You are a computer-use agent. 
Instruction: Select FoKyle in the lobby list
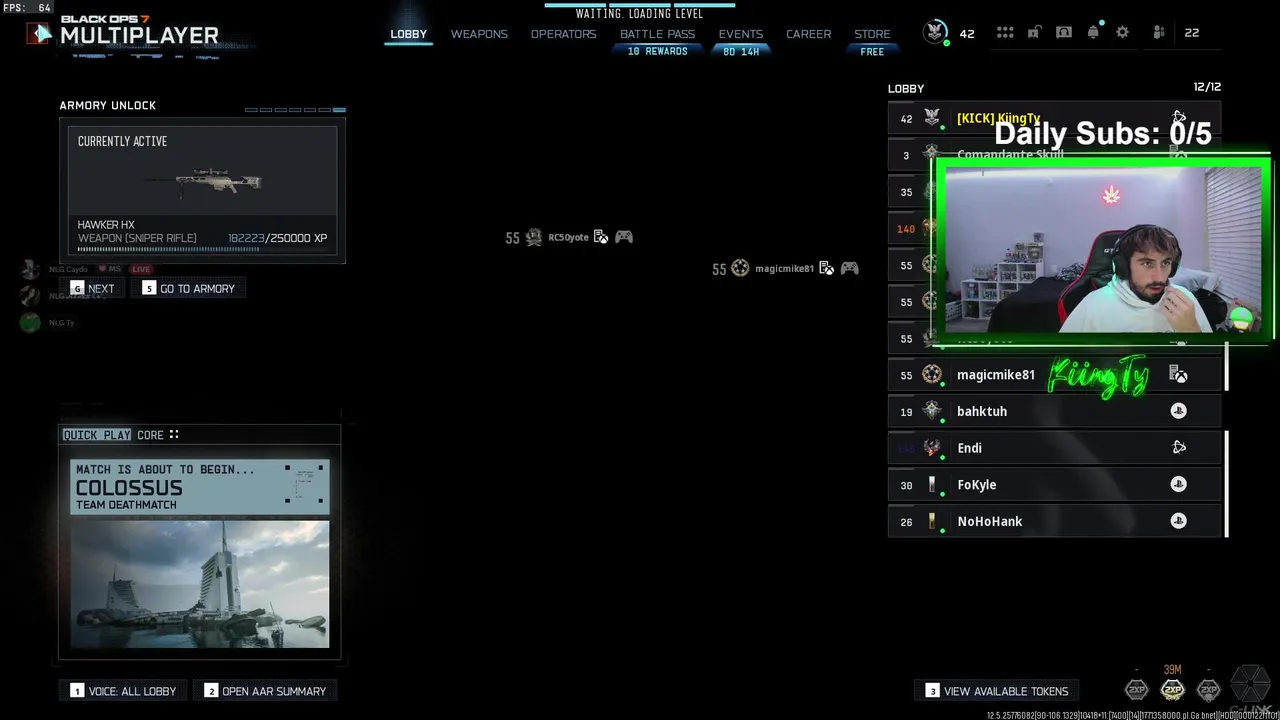click(1054, 484)
